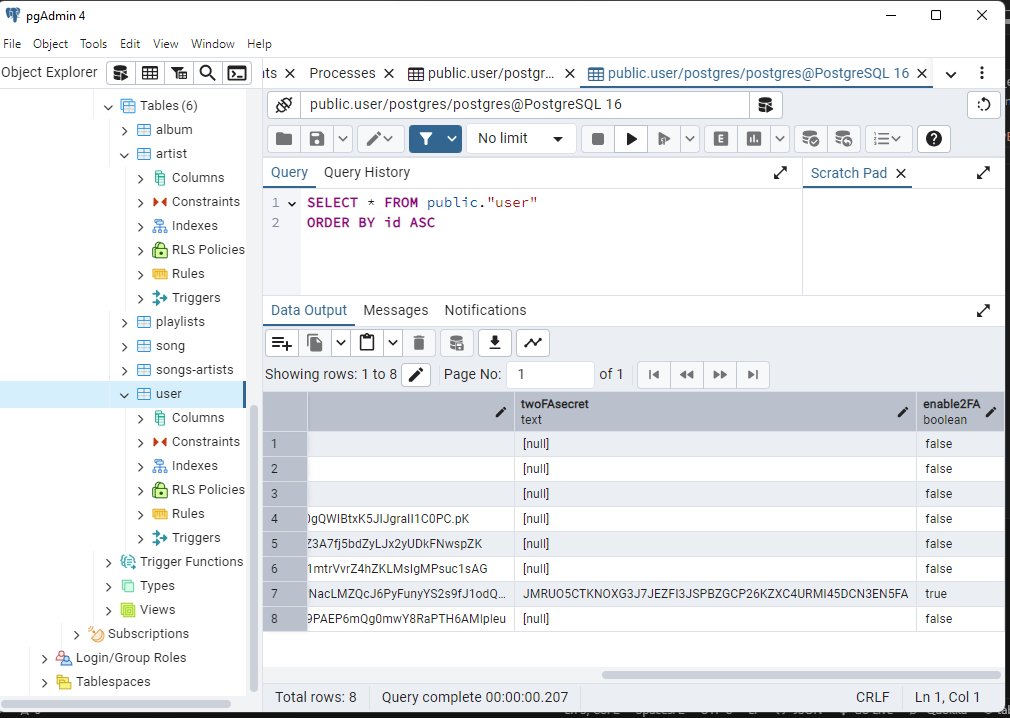This screenshot has height=718, width=1010.
Task: Select the songs-artists table in tree
Action: [x=195, y=370]
